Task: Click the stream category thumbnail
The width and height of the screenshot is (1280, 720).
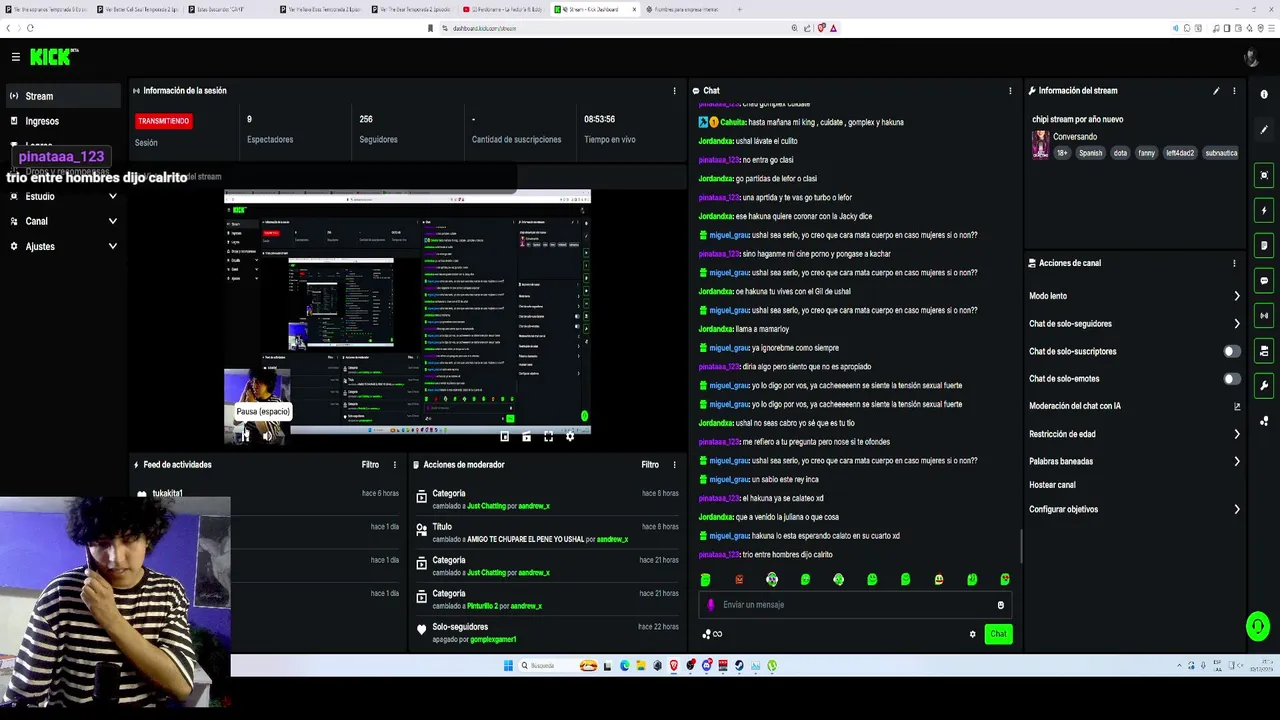Action: pos(1040,145)
